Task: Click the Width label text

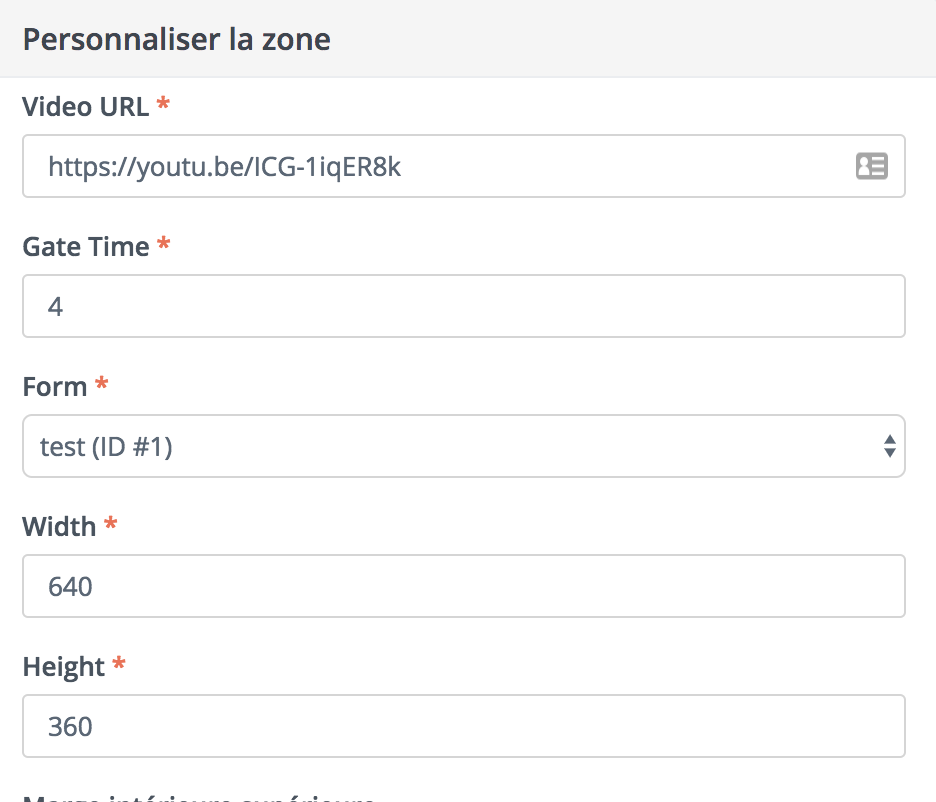Action: (58, 526)
